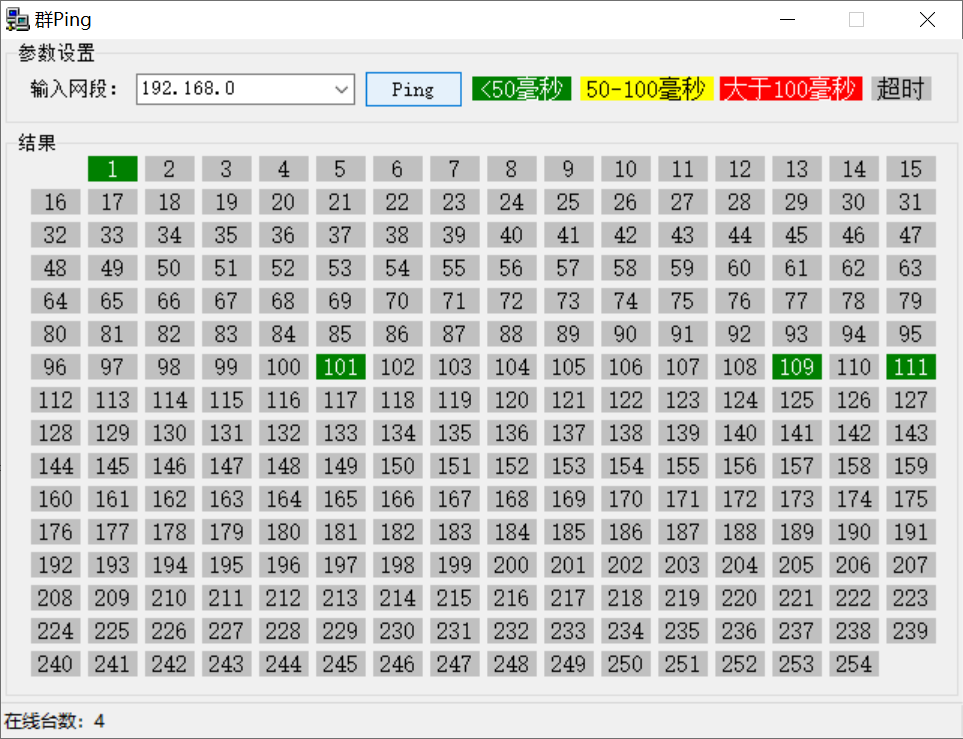
Task: Click host cell 112
Action: click(55, 400)
